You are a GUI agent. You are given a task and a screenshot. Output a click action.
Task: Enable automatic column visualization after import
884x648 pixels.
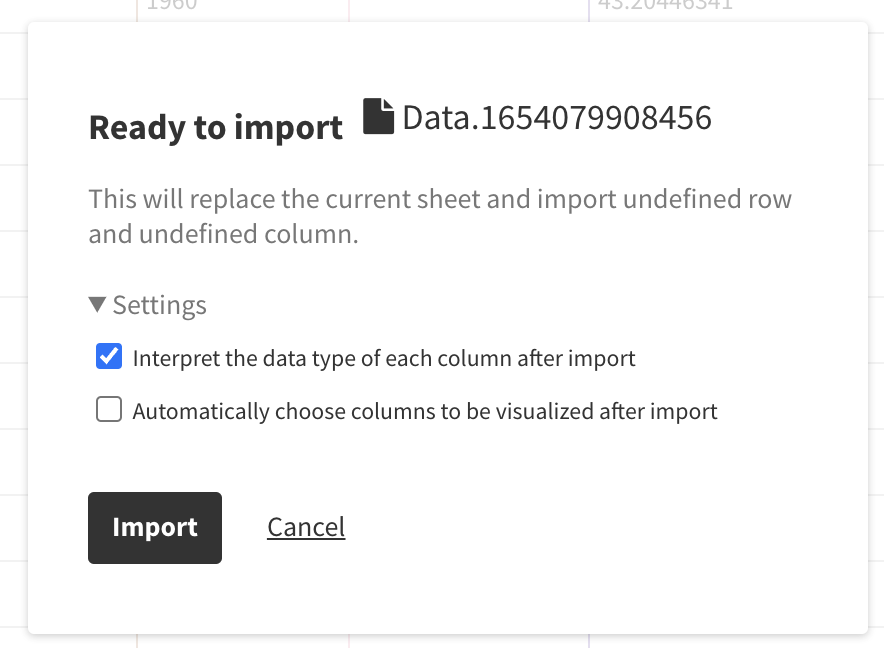[x=108, y=408]
